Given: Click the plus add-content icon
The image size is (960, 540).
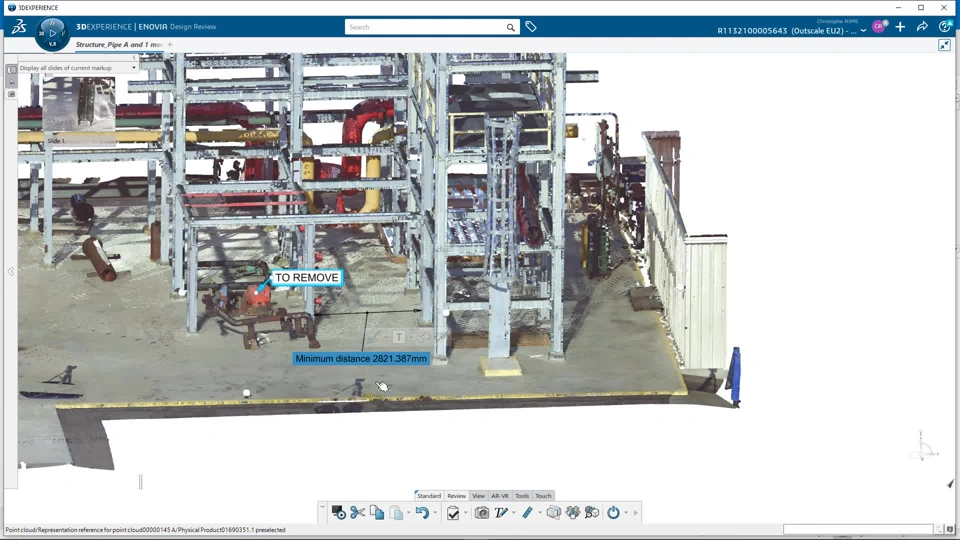Looking at the screenshot, I should coord(900,27).
